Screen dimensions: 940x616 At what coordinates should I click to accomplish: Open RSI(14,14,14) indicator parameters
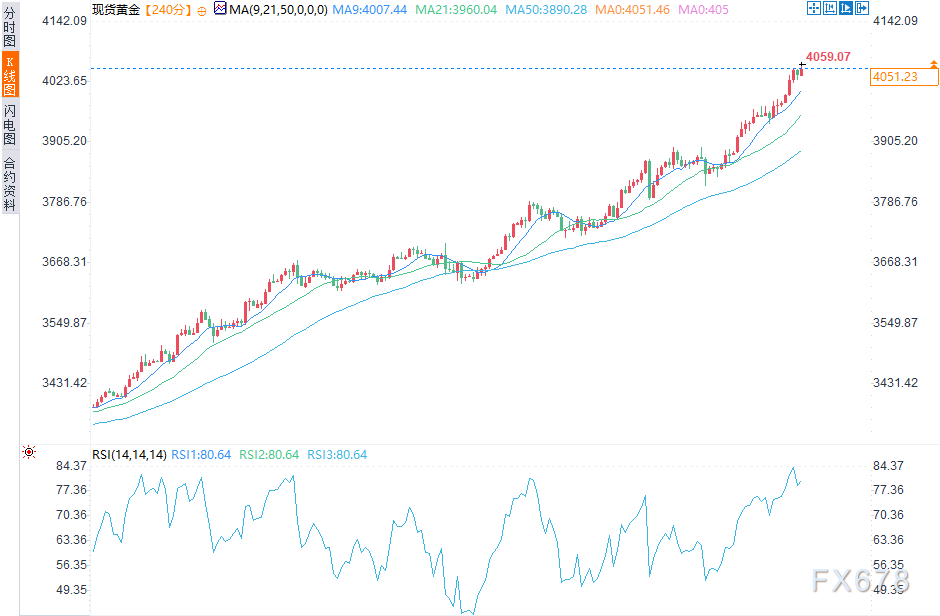point(129,455)
